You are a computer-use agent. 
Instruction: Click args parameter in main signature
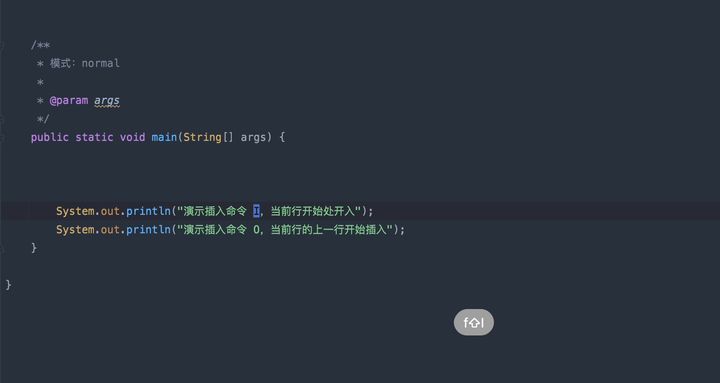coord(253,137)
